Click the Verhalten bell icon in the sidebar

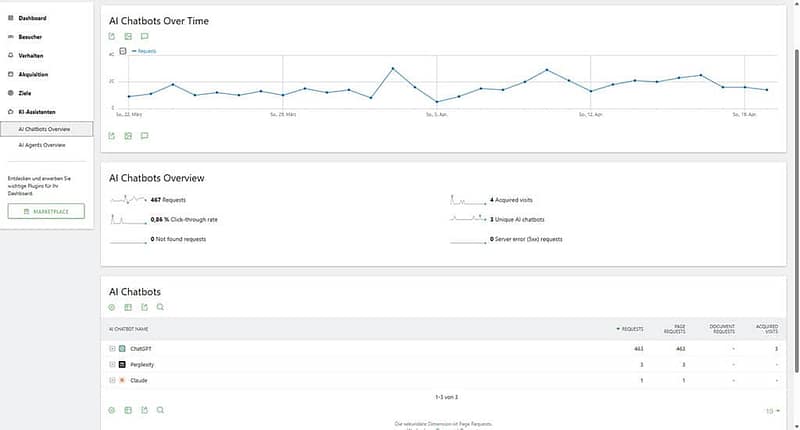11,55
